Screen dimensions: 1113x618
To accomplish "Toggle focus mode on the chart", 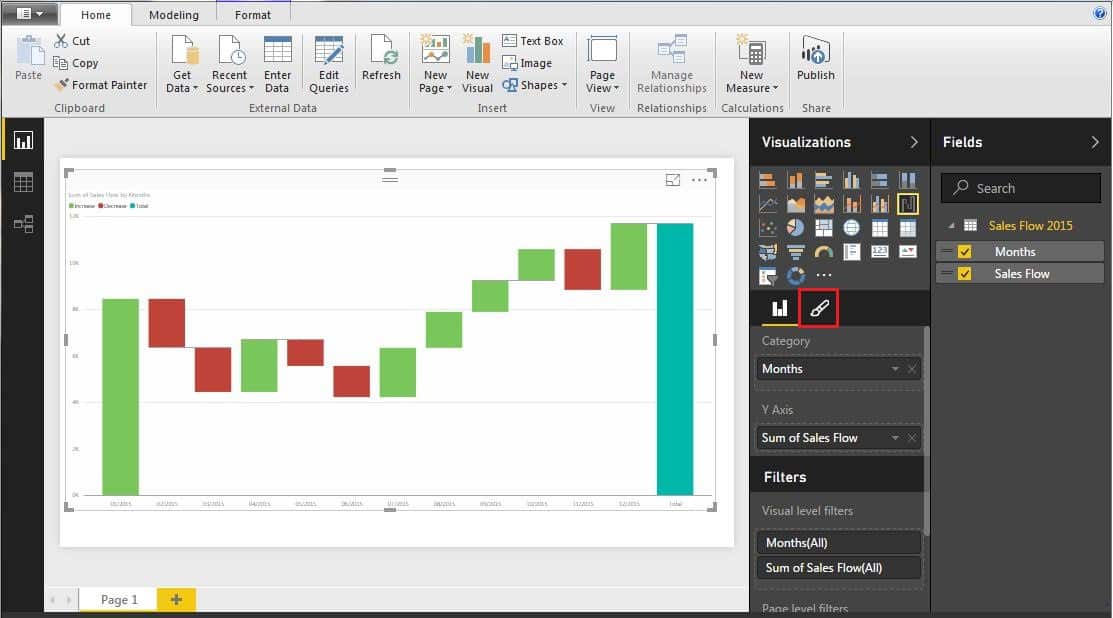I will pos(673,180).
